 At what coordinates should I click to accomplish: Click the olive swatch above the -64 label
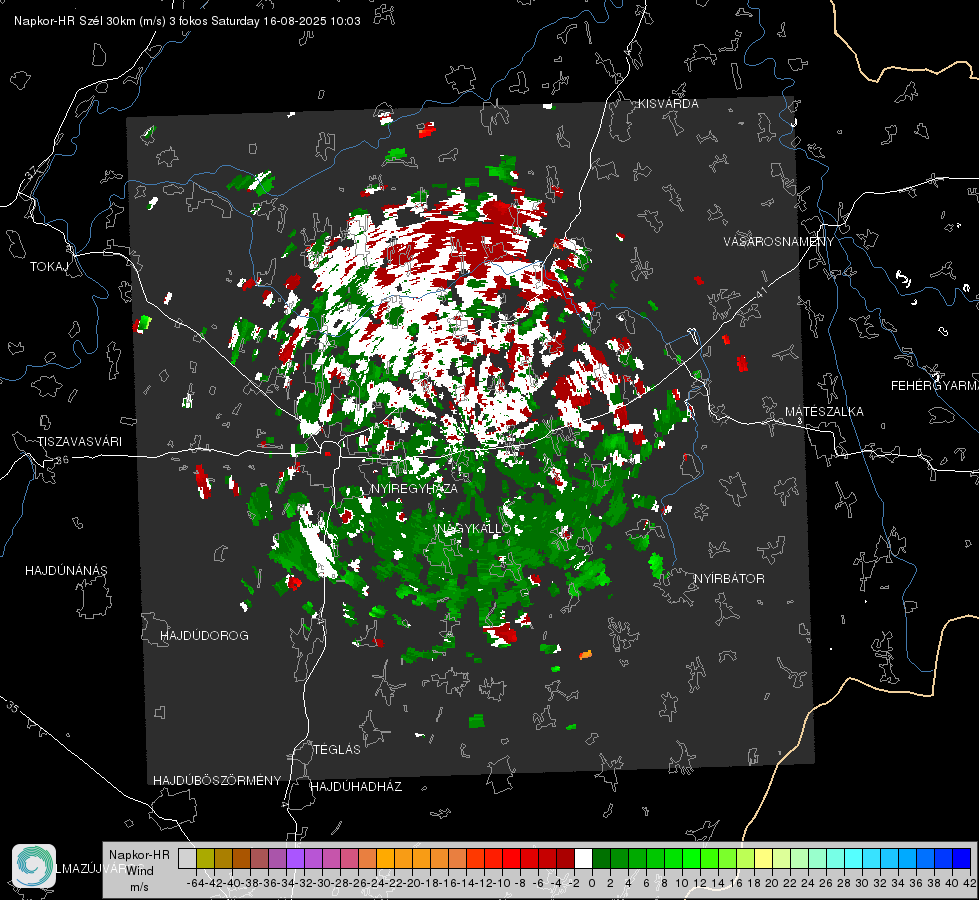pos(205,858)
